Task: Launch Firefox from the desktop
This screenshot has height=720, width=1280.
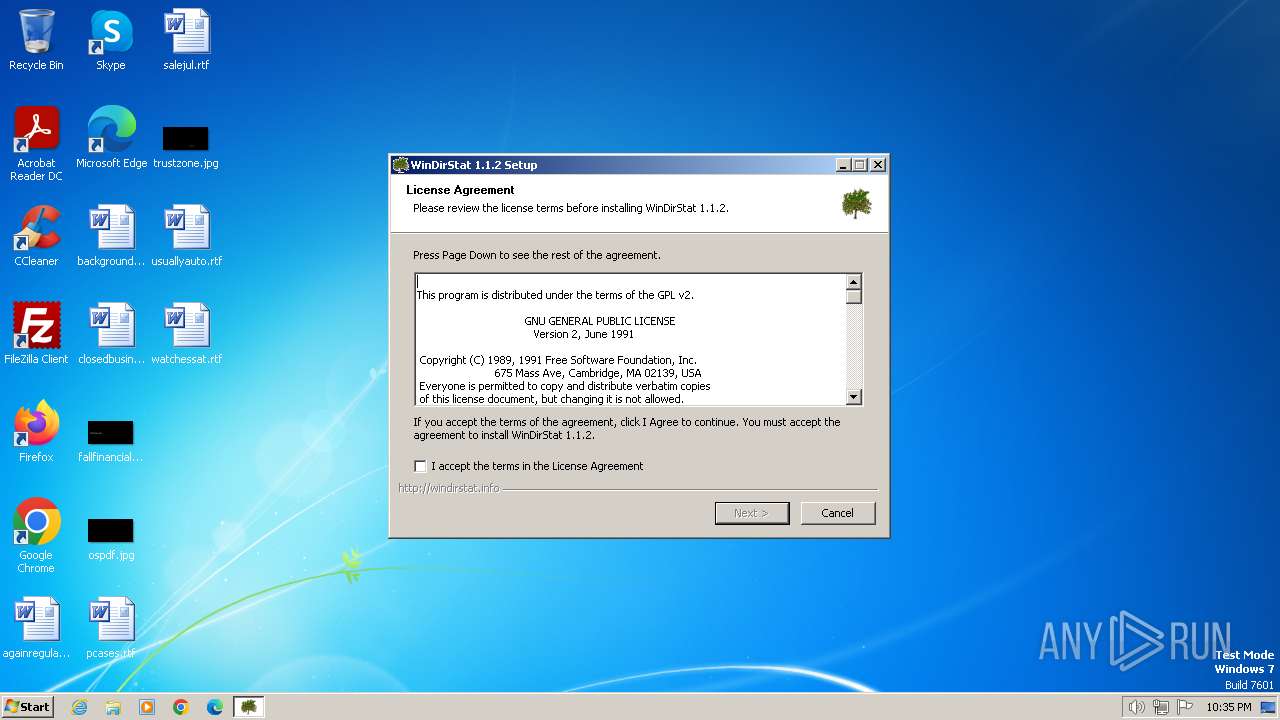Action: click(36, 432)
